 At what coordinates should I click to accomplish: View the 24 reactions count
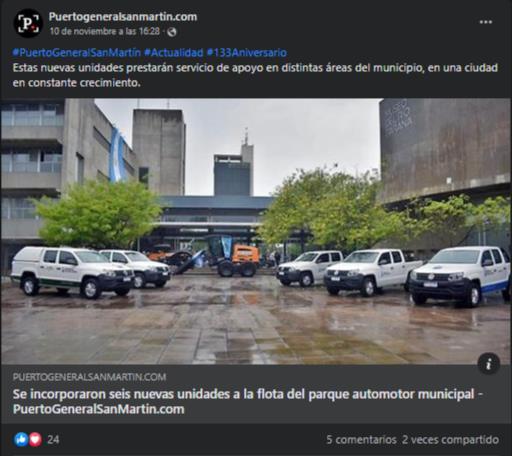(53, 440)
